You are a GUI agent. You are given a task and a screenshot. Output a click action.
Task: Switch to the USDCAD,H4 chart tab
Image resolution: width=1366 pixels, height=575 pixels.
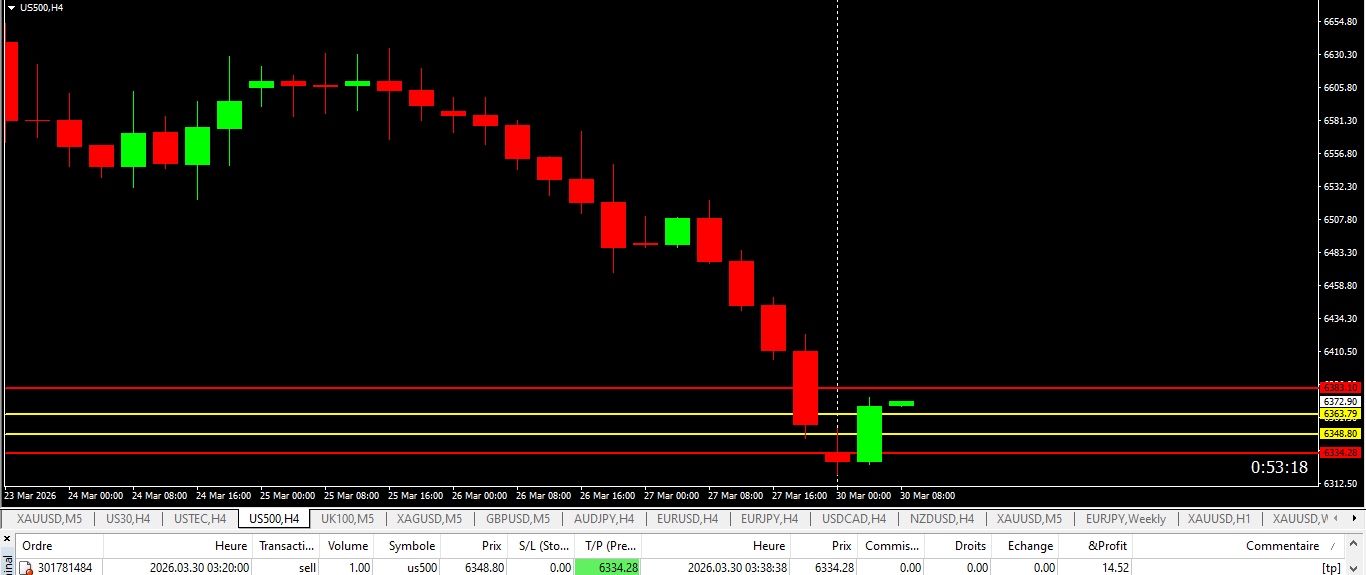point(854,519)
